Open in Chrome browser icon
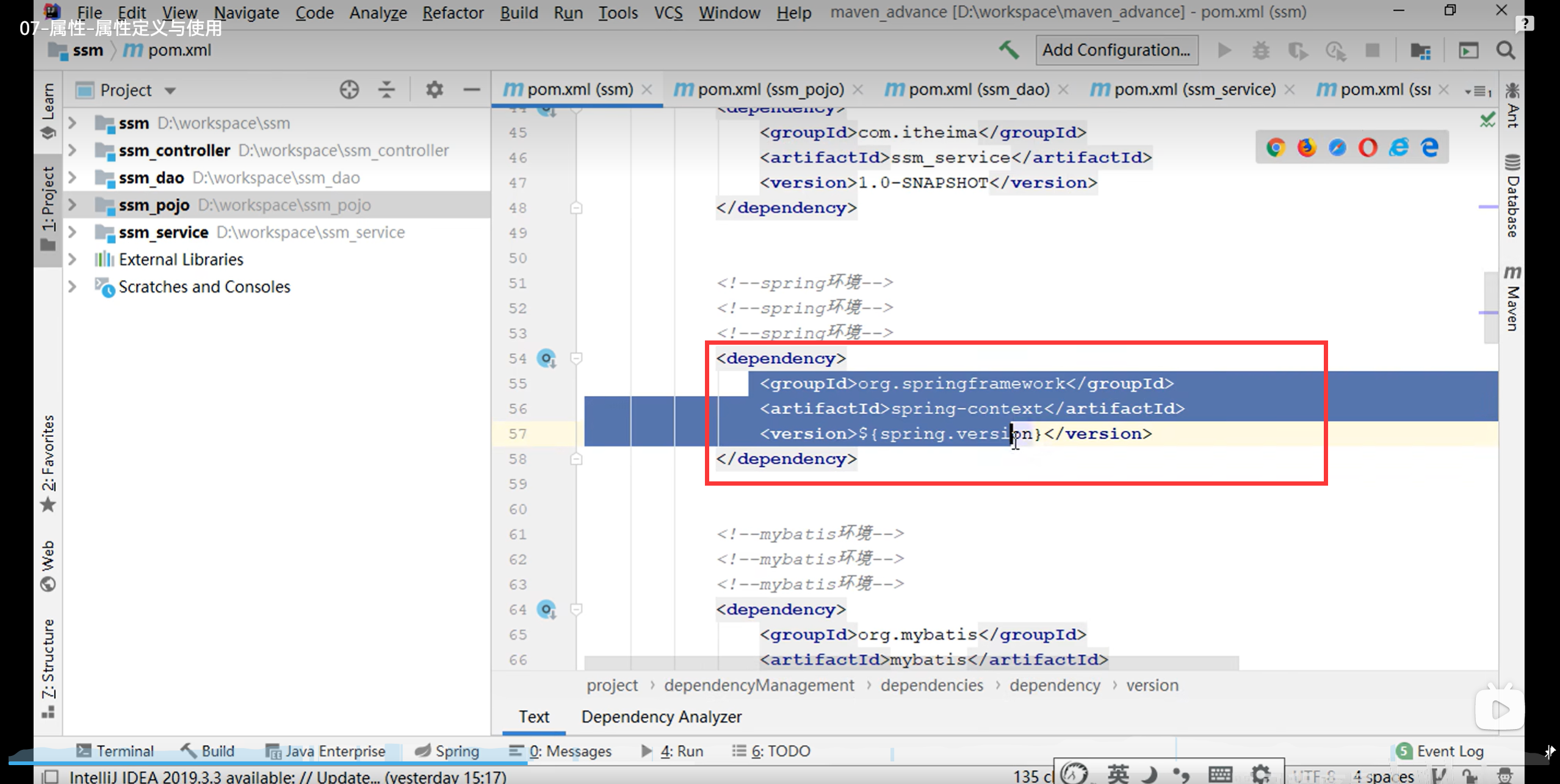 click(x=1275, y=147)
